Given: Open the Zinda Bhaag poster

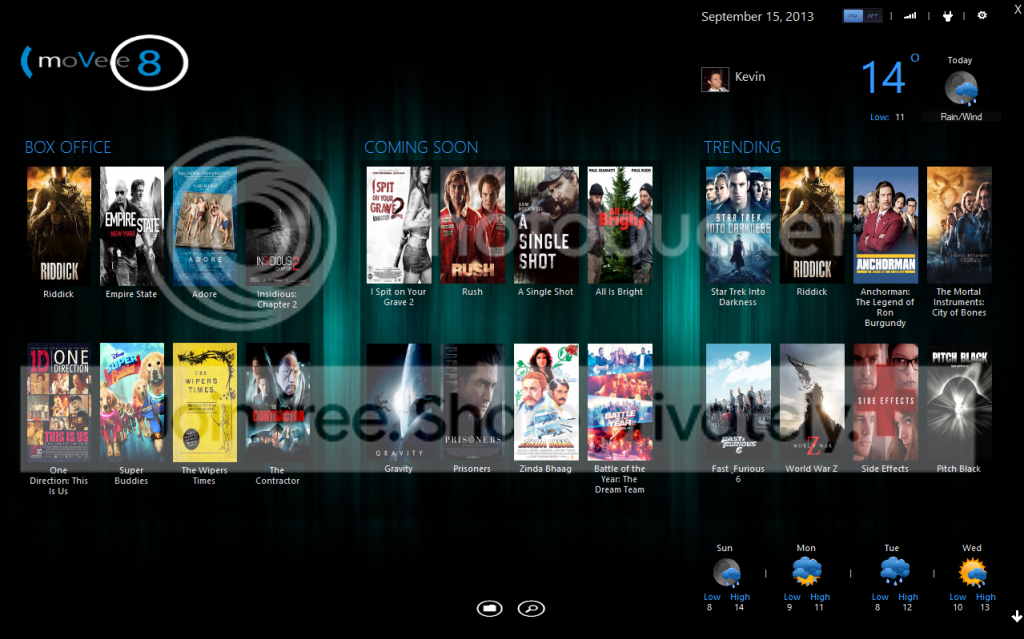Looking at the screenshot, I should 547,402.
